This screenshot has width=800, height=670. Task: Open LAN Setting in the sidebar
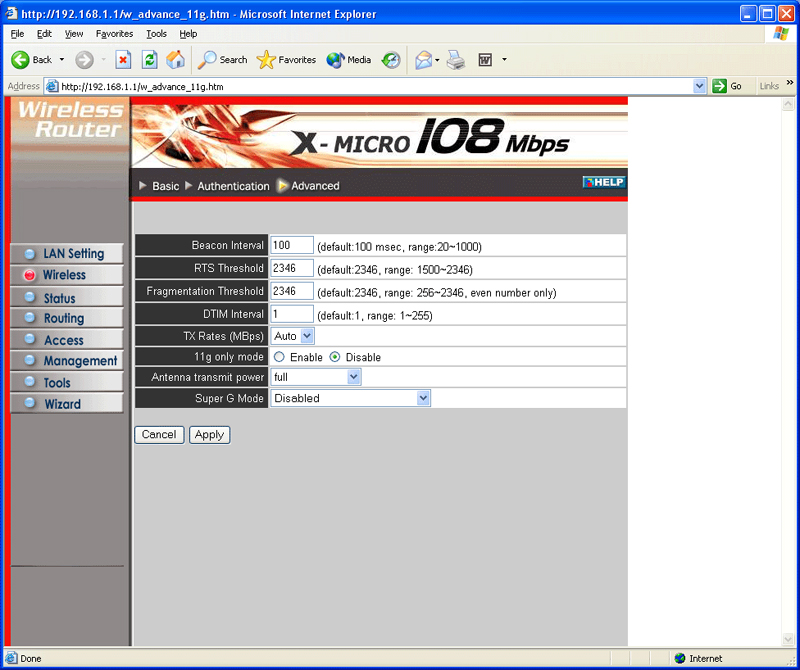point(67,254)
